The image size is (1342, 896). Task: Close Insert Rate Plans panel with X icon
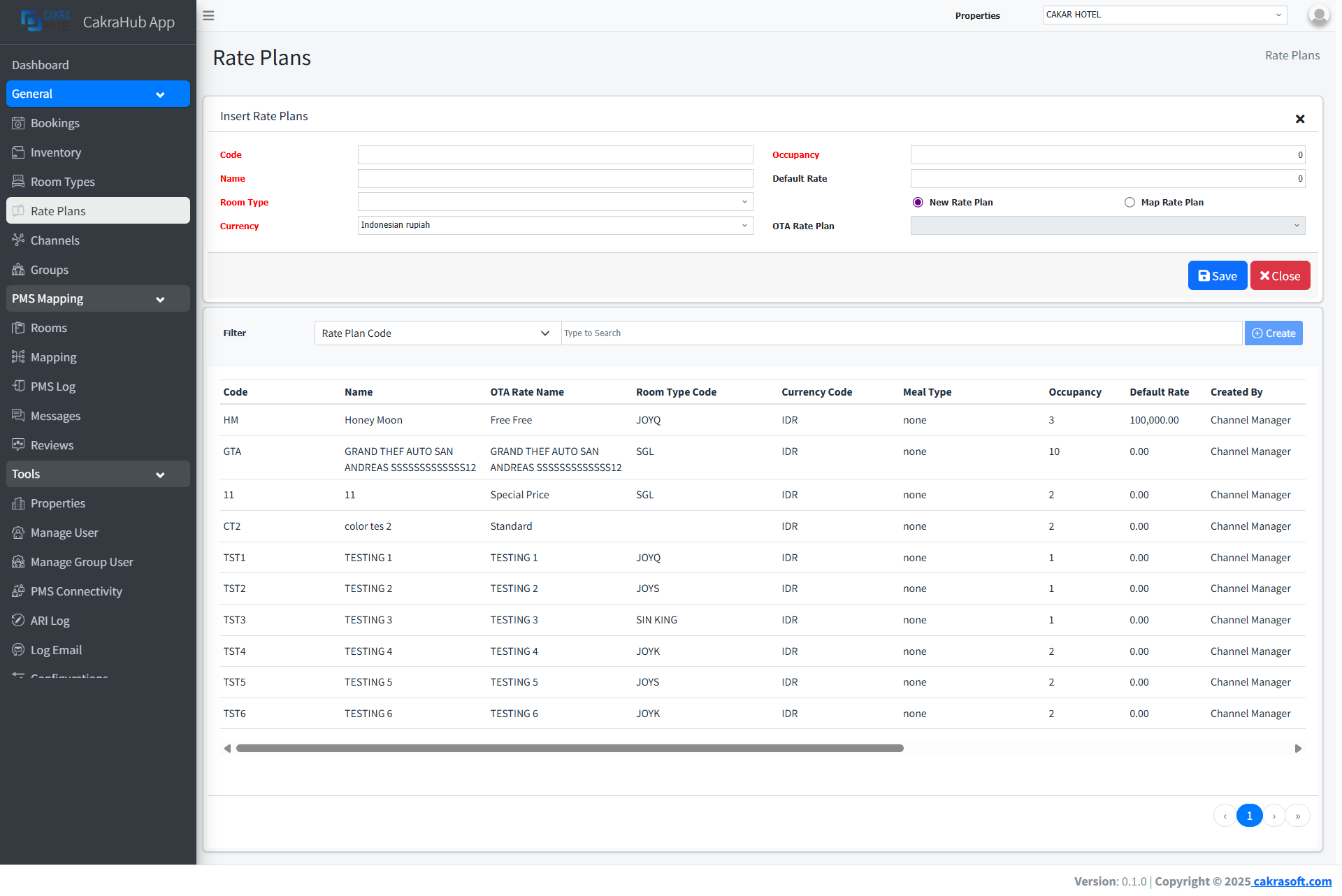coord(1300,119)
